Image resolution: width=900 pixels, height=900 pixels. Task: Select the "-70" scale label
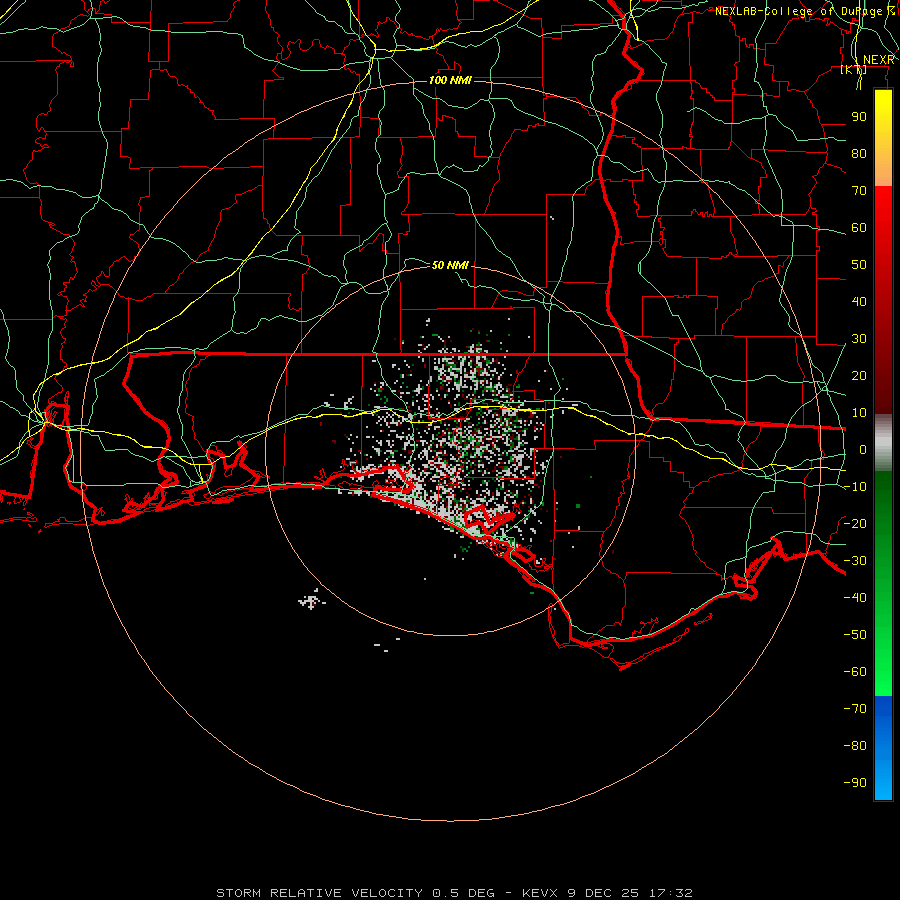[855, 709]
